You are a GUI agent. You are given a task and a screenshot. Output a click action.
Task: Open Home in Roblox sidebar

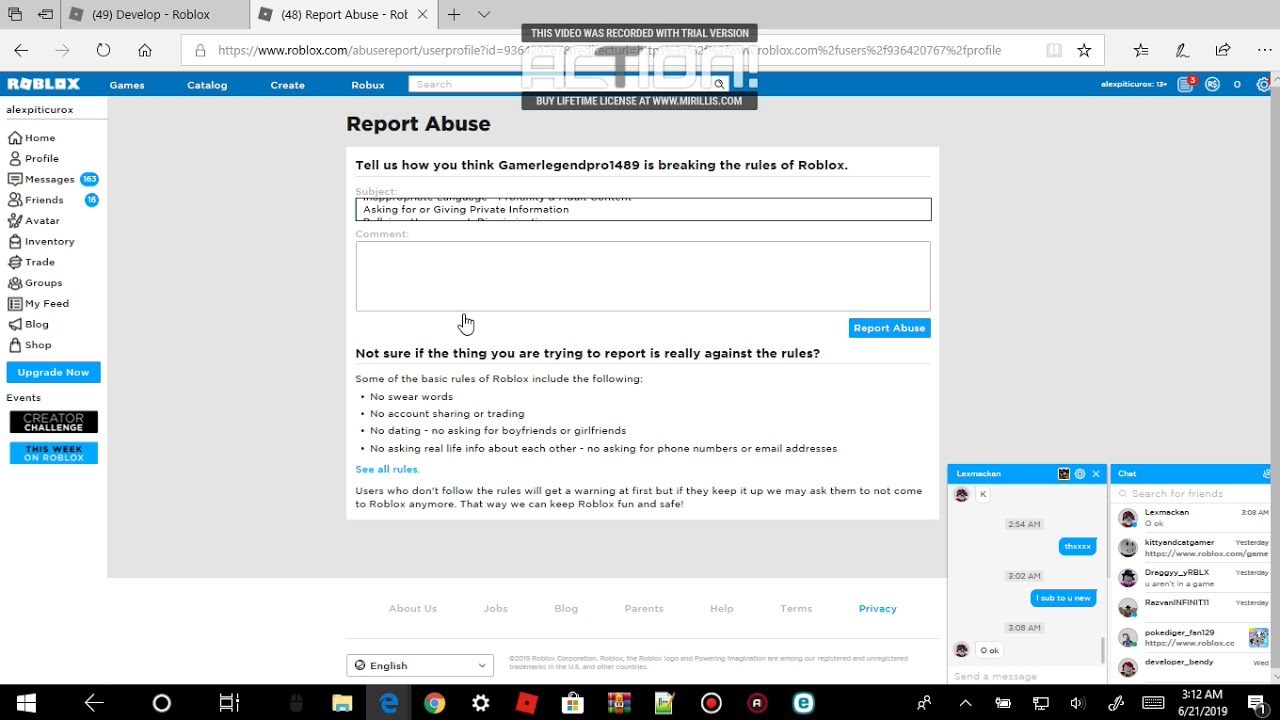[32, 138]
